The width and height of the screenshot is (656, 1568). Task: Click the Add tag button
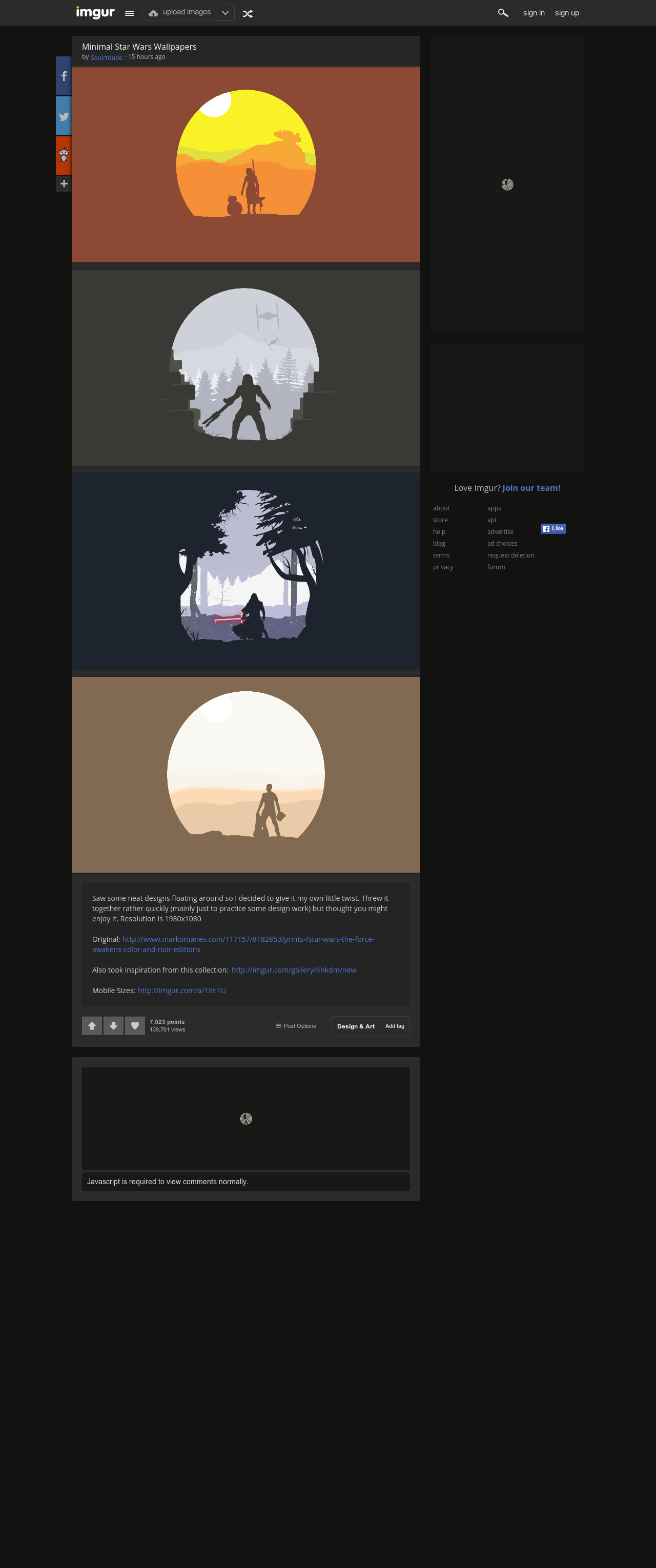pyautogui.click(x=395, y=1026)
